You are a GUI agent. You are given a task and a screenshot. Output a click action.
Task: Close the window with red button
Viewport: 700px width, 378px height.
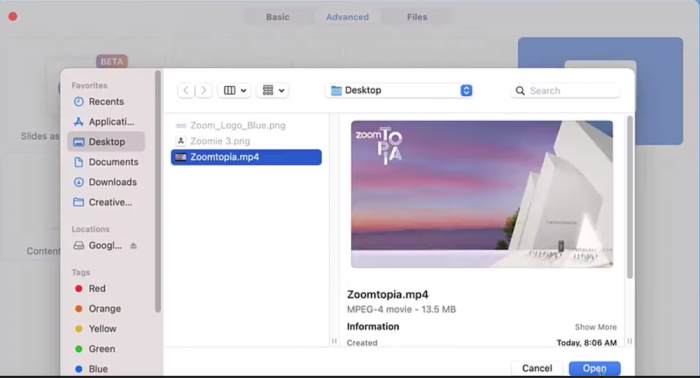(13, 17)
